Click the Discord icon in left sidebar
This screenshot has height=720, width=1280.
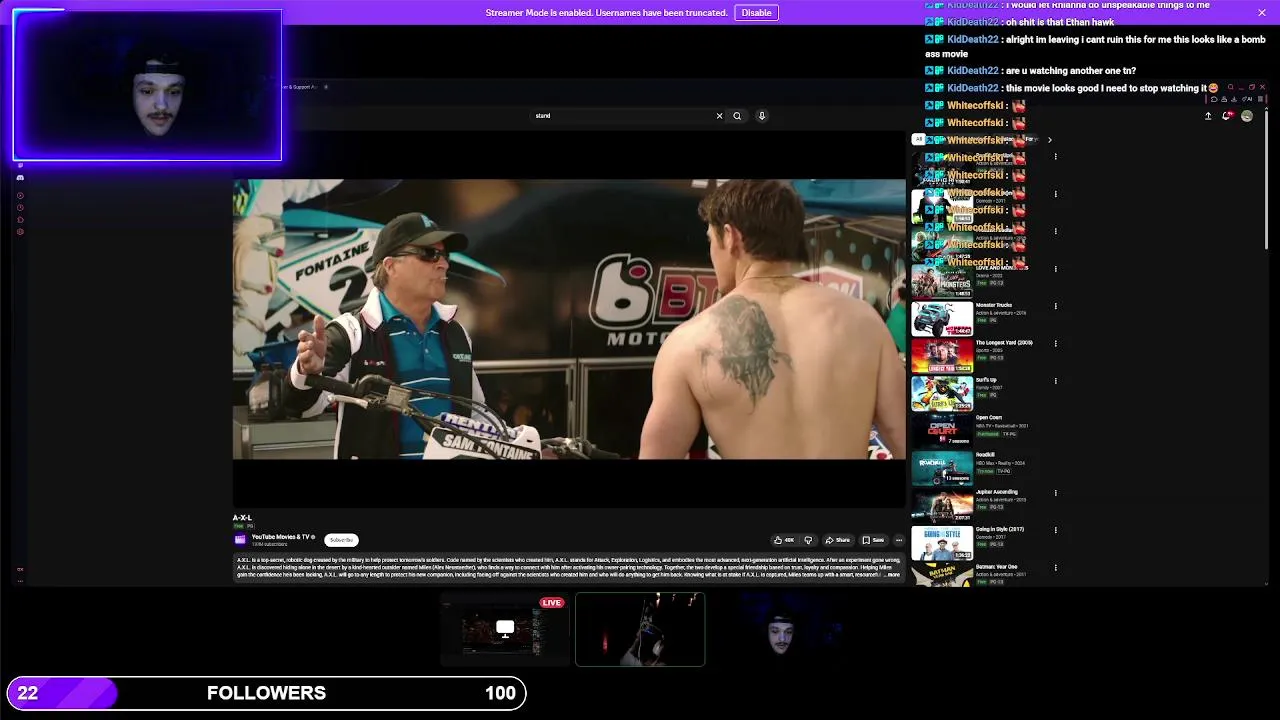[x=20, y=178]
